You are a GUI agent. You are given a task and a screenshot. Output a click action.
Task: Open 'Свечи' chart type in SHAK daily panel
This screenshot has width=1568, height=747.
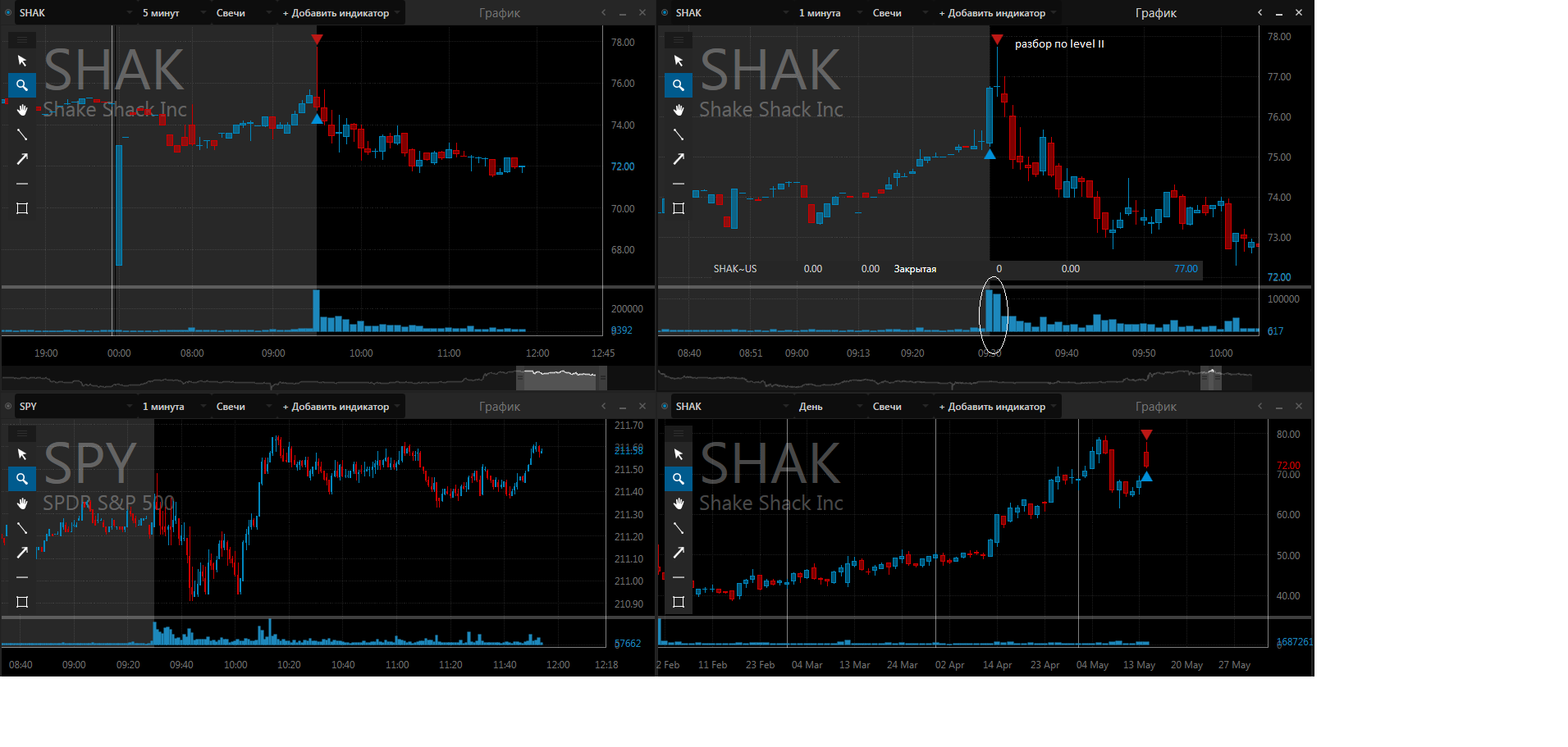[x=898, y=407]
